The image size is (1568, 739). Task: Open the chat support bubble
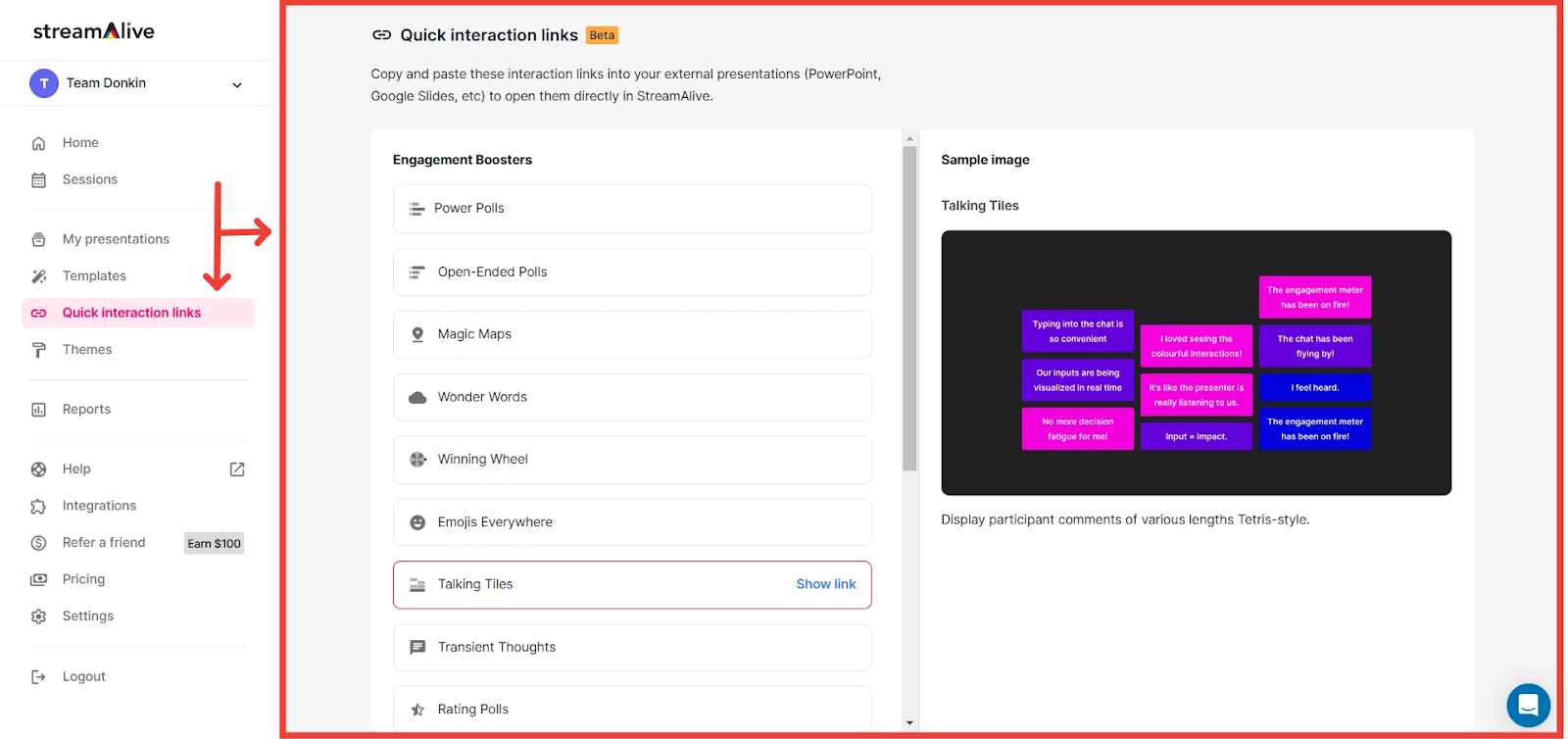[x=1528, y=705]
